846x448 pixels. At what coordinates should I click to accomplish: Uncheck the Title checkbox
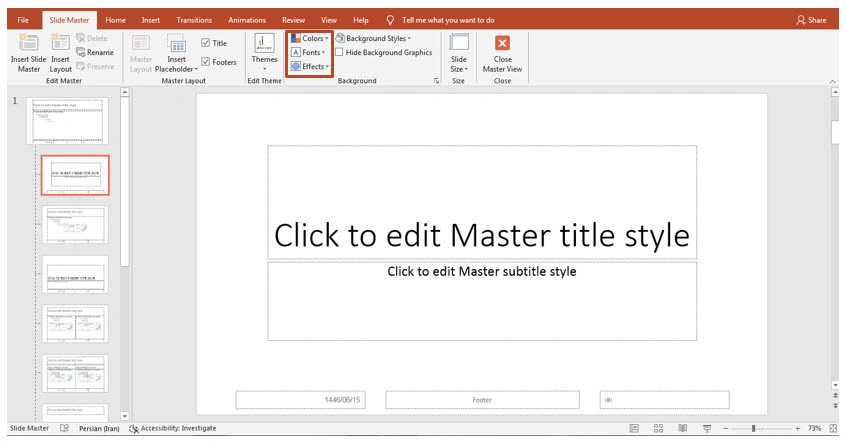pyautogui.click(x=206, y=43)
